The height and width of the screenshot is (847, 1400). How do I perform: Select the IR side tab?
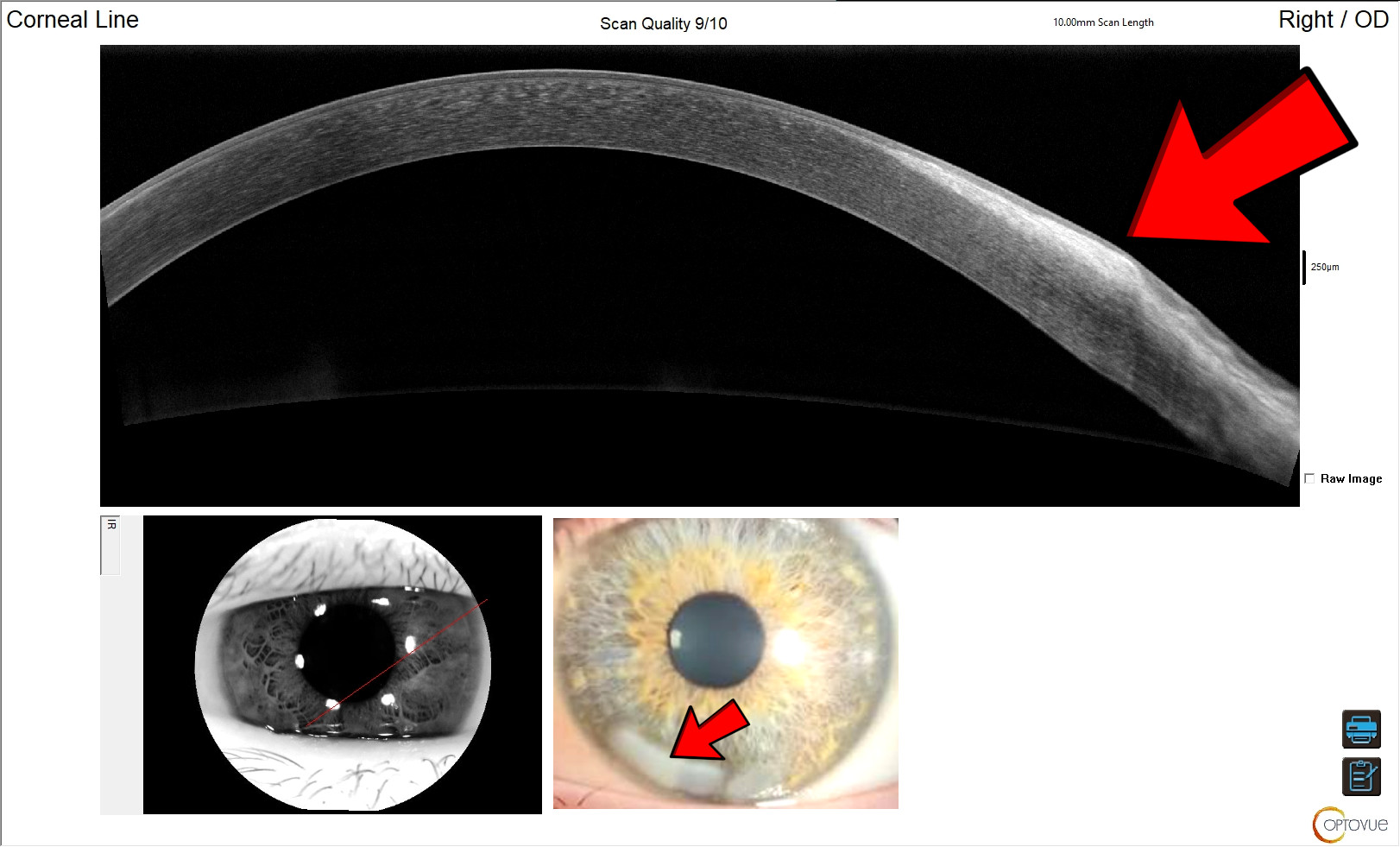(110, 546)
